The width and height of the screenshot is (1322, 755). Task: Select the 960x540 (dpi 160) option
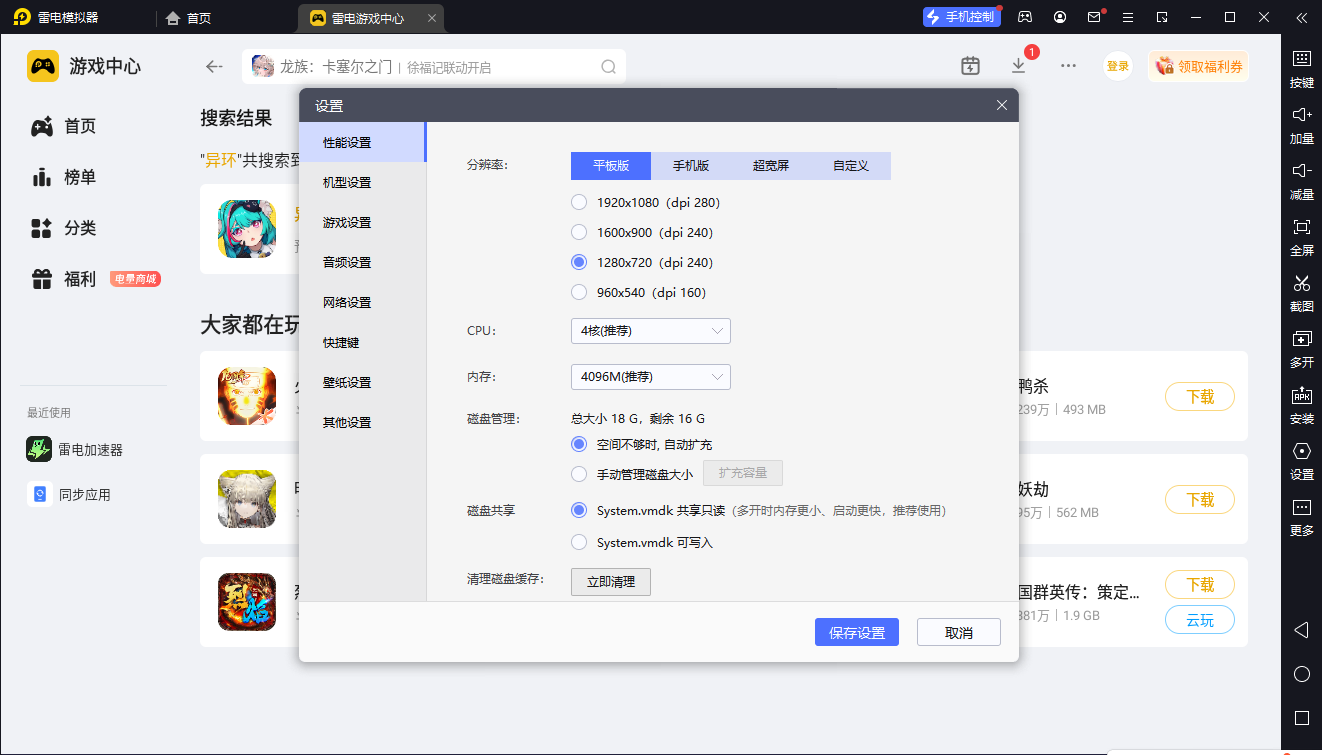(579, 293)
